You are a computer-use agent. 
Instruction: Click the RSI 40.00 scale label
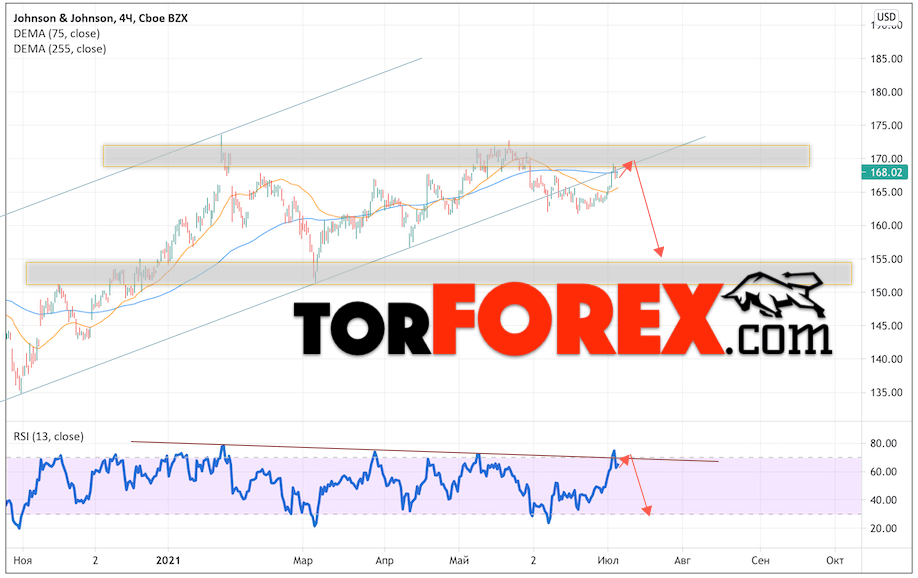(883, 500)
